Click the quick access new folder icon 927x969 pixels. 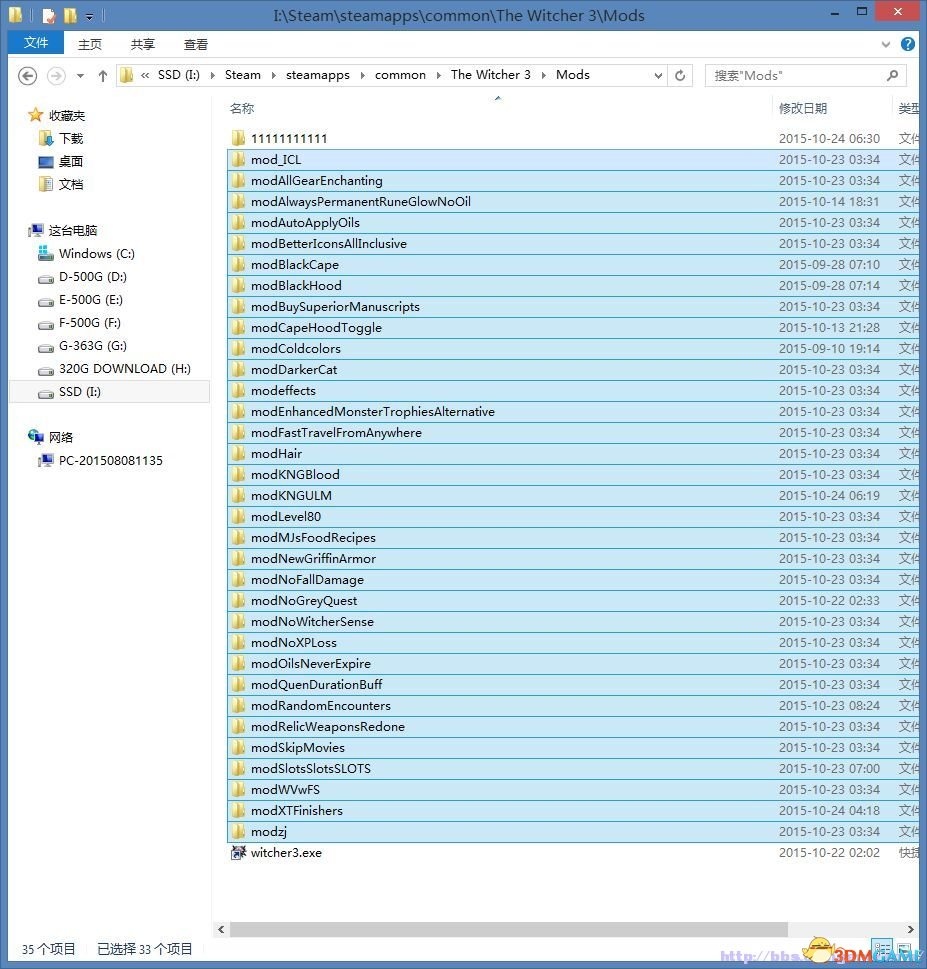(70, 15)
